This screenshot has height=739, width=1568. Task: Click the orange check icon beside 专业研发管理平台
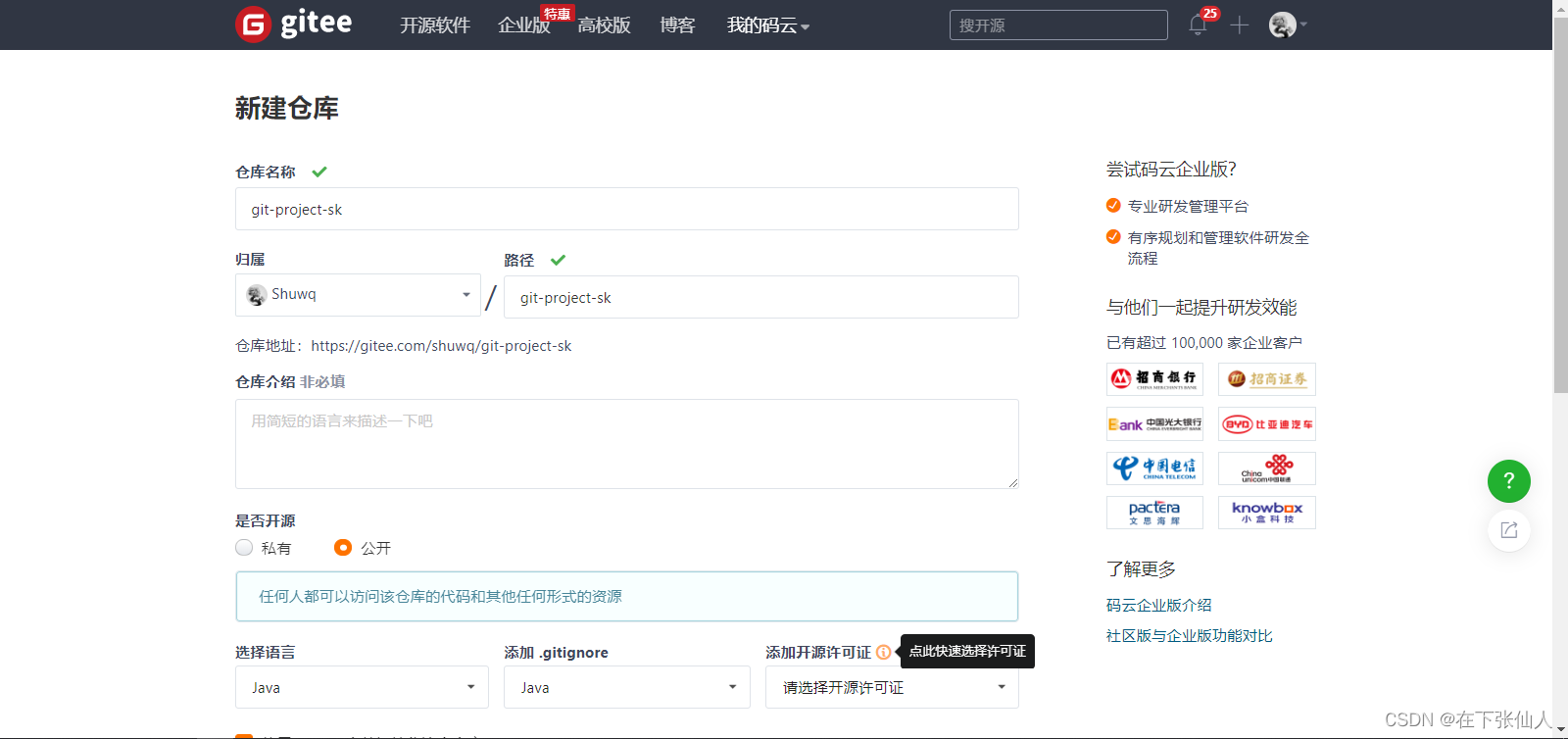point(1113,205)
